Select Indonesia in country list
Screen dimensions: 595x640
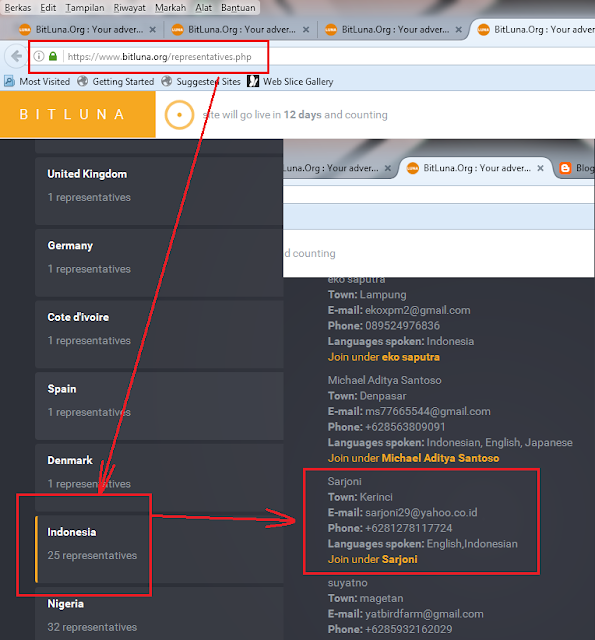(159, 549)
